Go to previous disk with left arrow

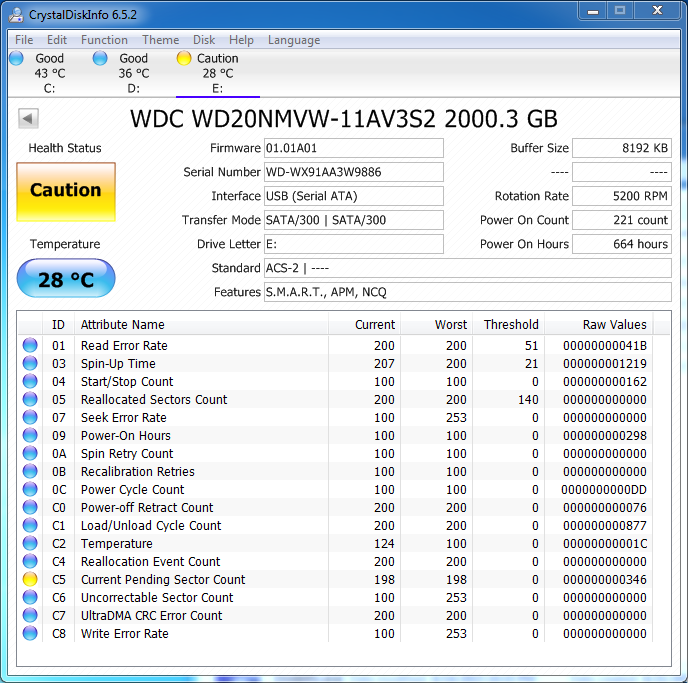tap(28, 118)
